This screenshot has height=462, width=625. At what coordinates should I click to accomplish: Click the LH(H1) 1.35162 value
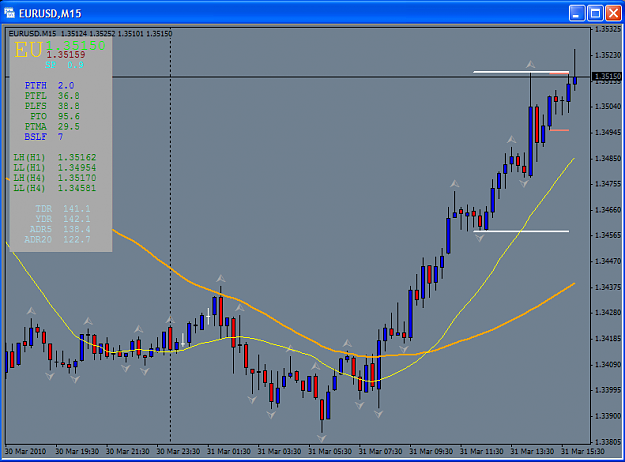[77, 157]
